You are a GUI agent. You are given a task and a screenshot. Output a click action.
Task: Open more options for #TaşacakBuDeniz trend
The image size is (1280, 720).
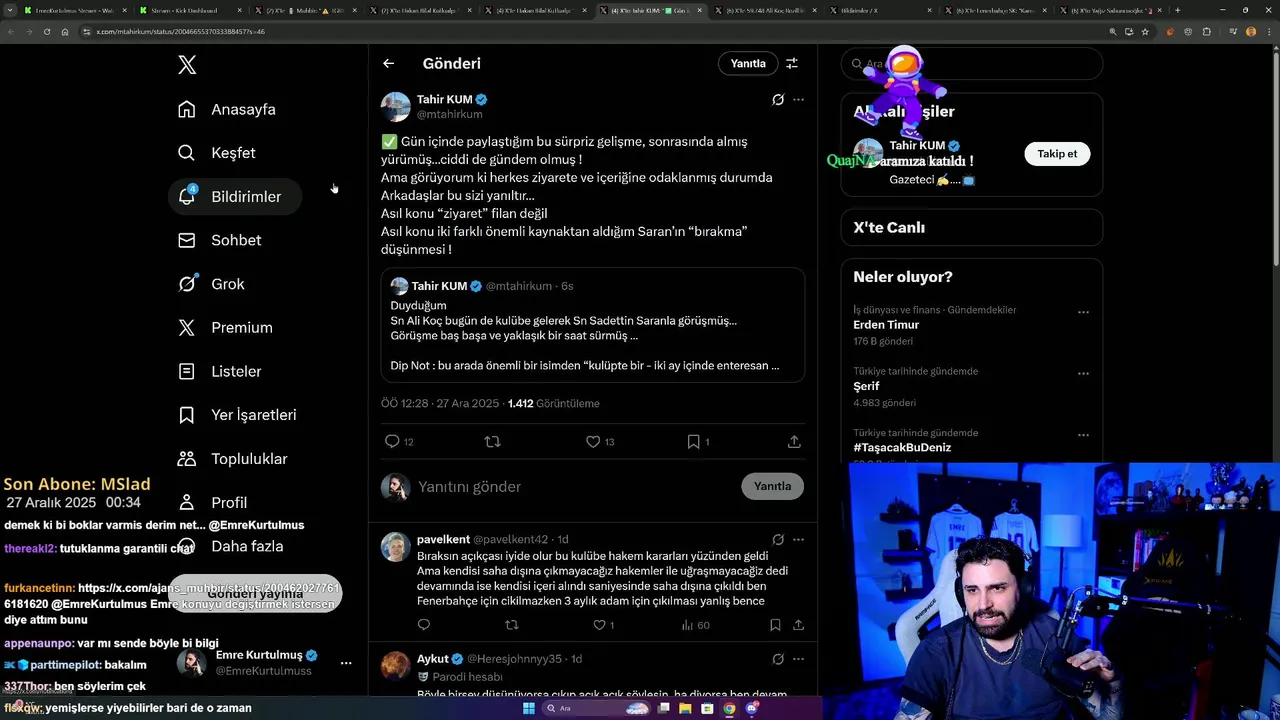1083,435
